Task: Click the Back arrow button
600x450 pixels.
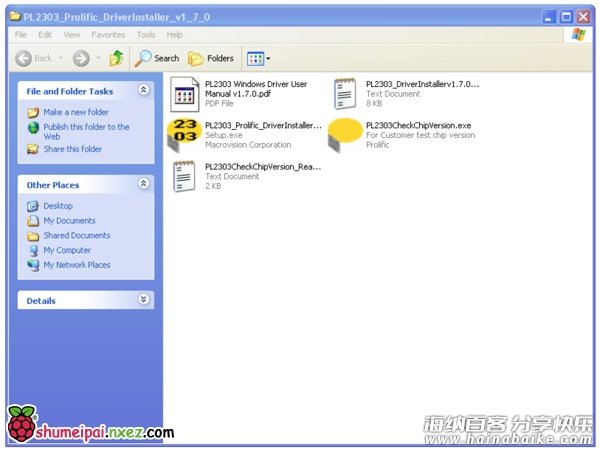Action: pyautogui.click(x=24, y=58)
